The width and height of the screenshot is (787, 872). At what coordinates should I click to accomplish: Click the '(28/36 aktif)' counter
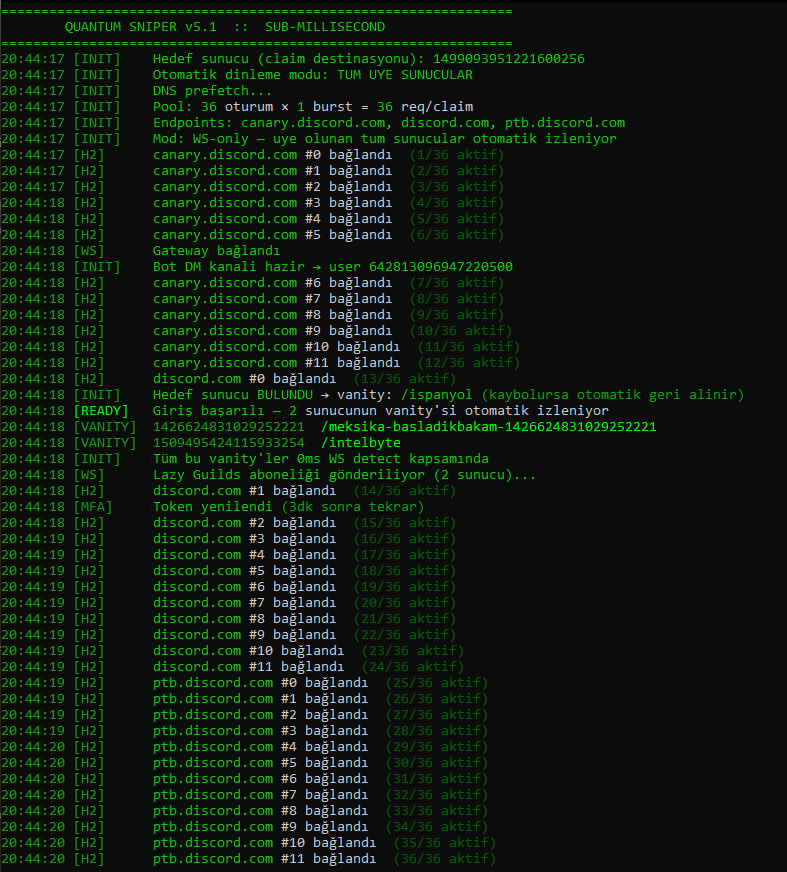(437, 731)
